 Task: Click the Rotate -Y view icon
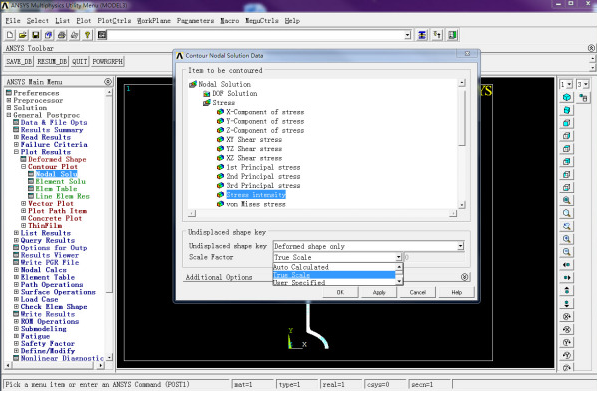pos(567,355)
